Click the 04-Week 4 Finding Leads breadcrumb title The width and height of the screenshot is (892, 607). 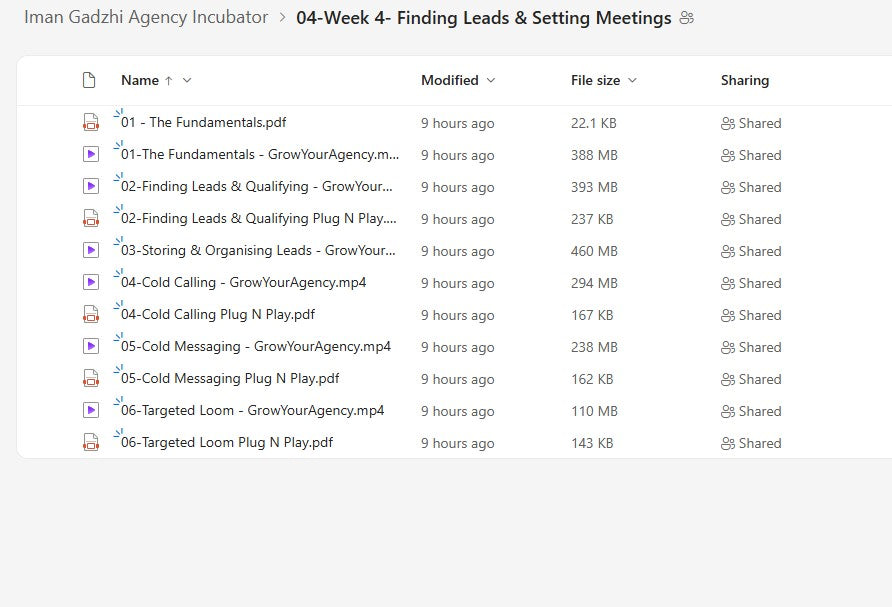coord(484,18)
